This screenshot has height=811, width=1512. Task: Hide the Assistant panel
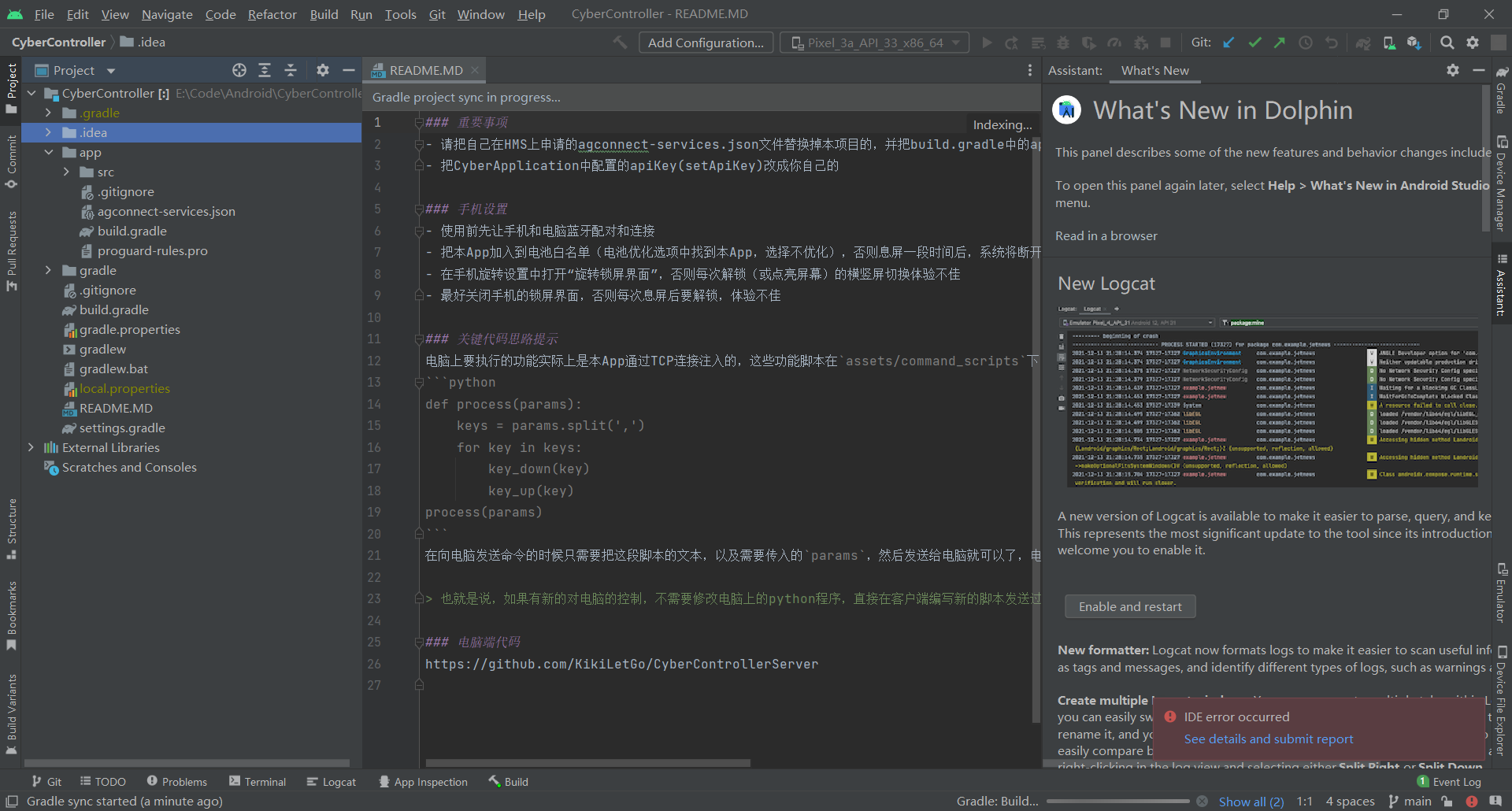point(1478,70)
